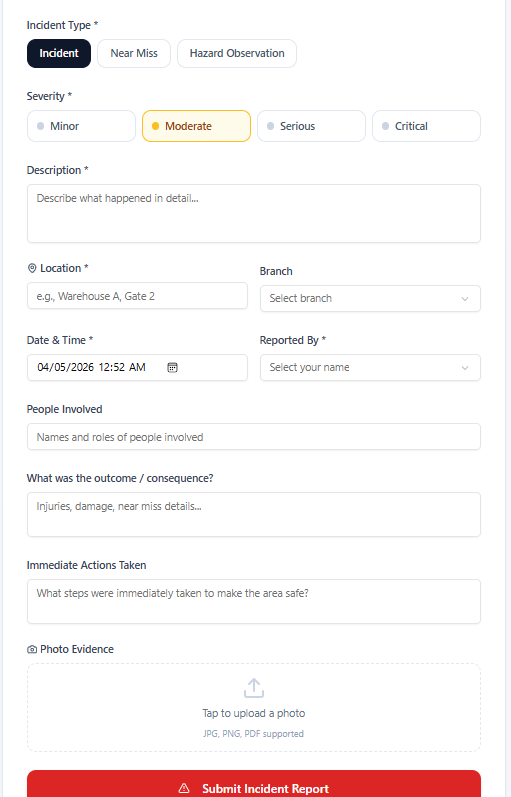The height and width of the screenshot is (797, 511).
Task: Select the Moderate severity option
Action: point(196,126)
